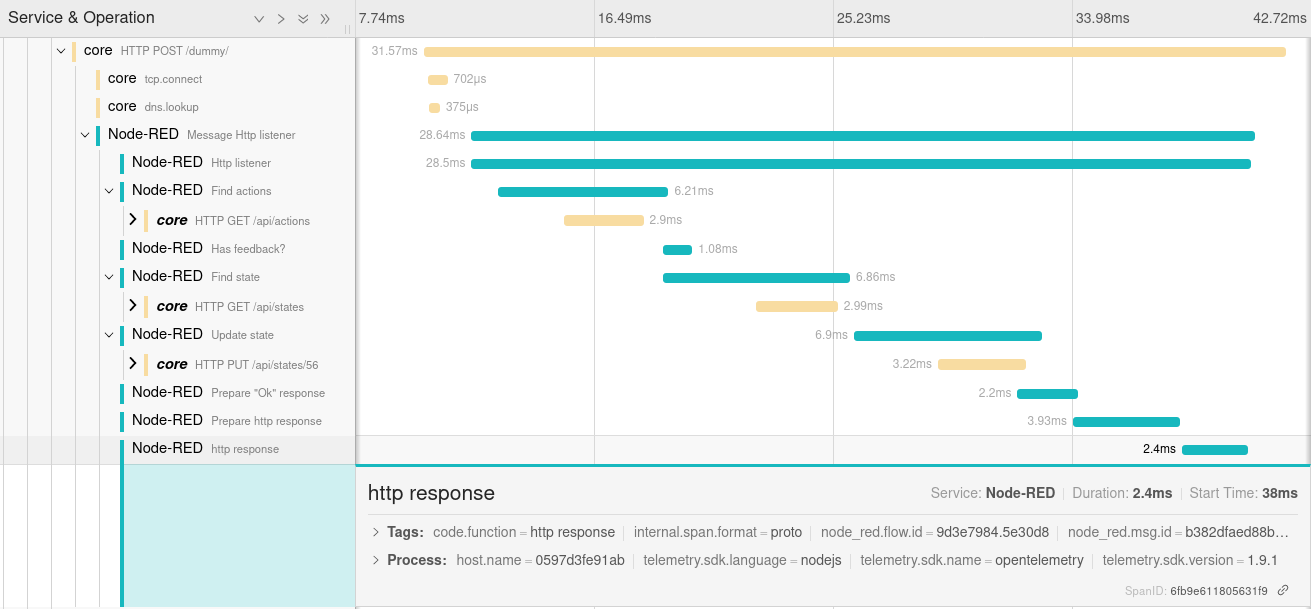1311x609 pixels.
Task: Click the node_red.flow.id tag value
Action: coord(993,532)
